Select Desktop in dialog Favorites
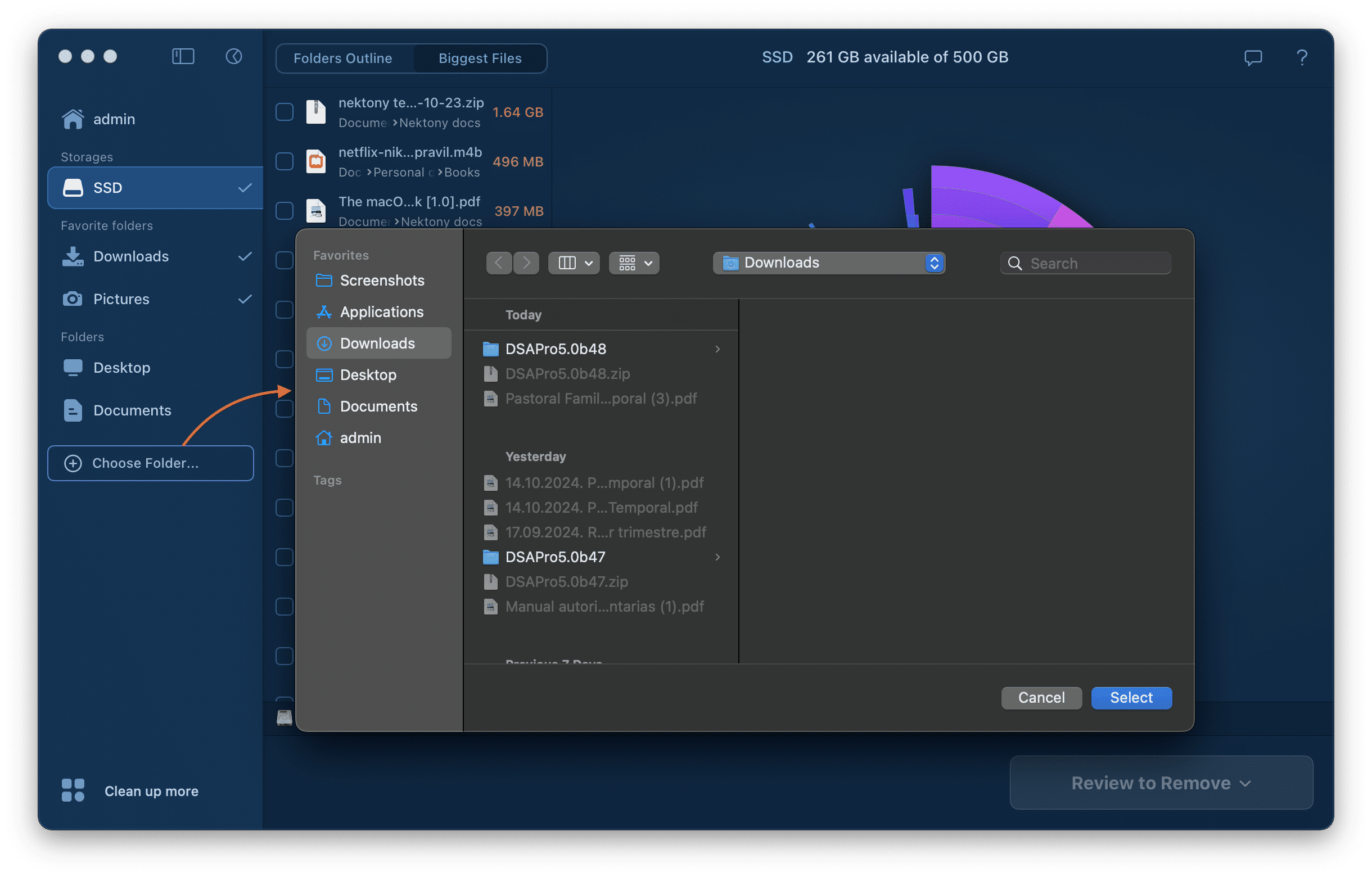Screen dimensions: 1372x877 point(379,374)
